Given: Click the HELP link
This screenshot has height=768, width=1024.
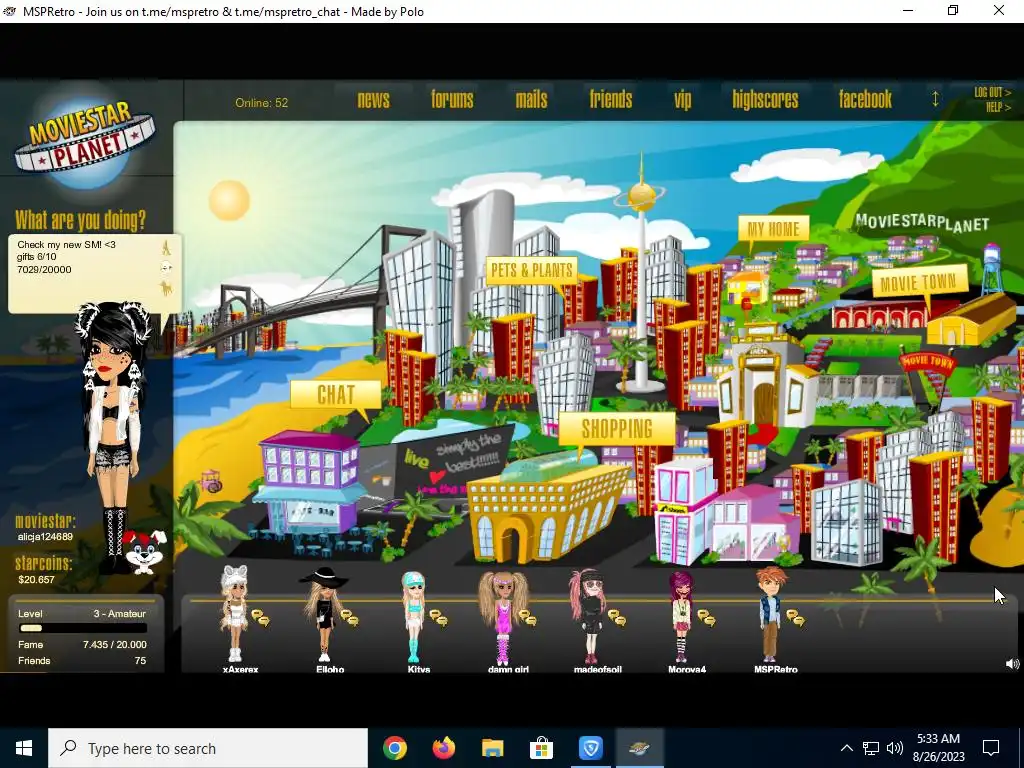Looking at the screenshot, I should 998,107.
